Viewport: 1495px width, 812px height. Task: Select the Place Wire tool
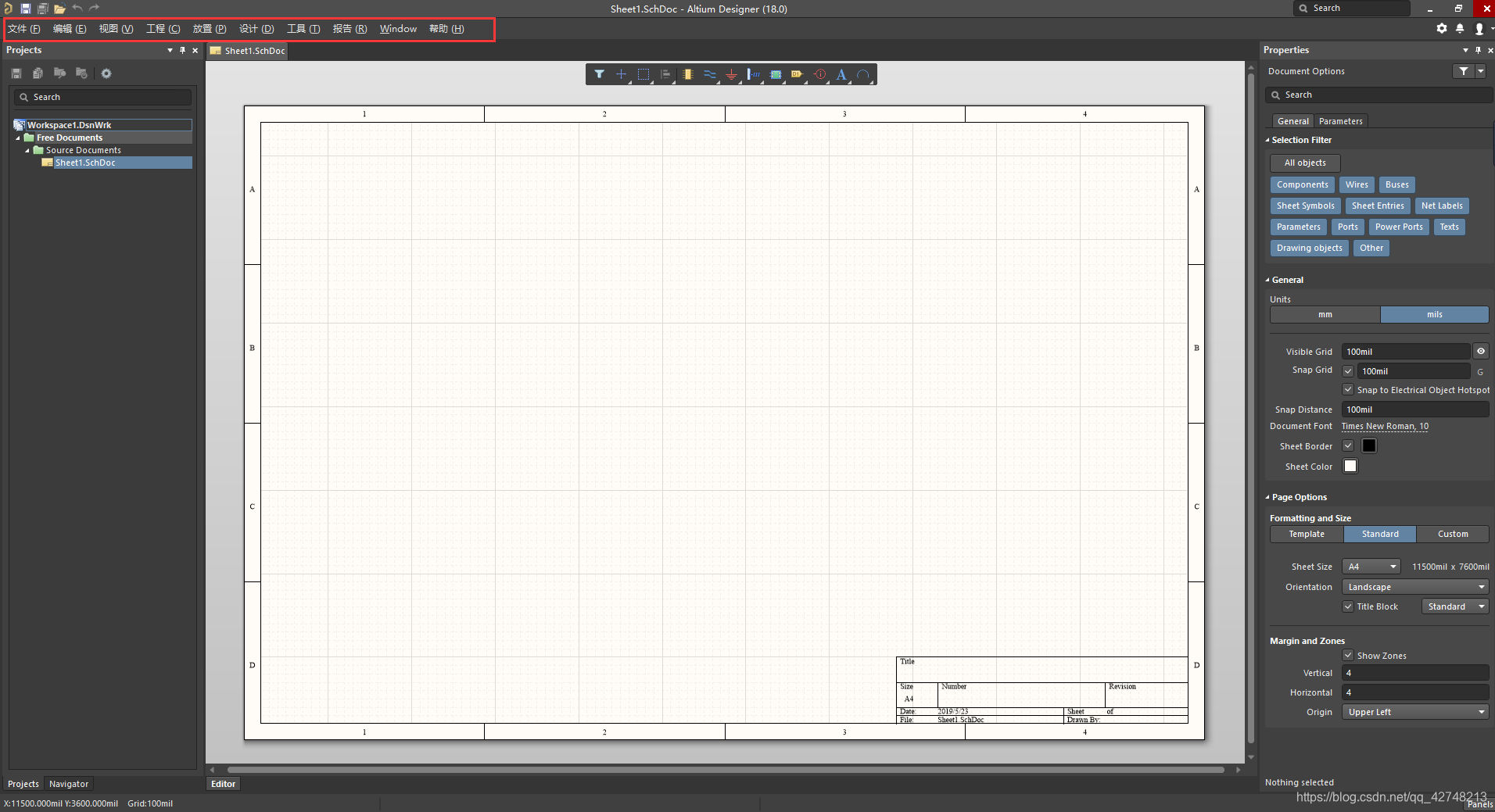tap(709, 74)
